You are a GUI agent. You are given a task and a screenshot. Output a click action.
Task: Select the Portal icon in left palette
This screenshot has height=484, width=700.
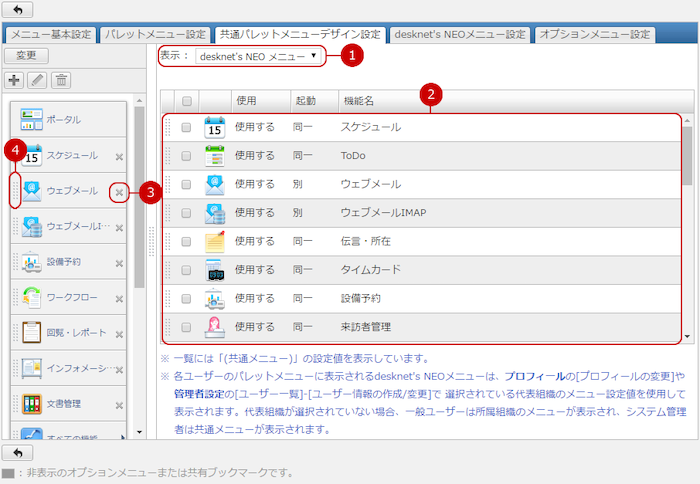pos(32,119)
